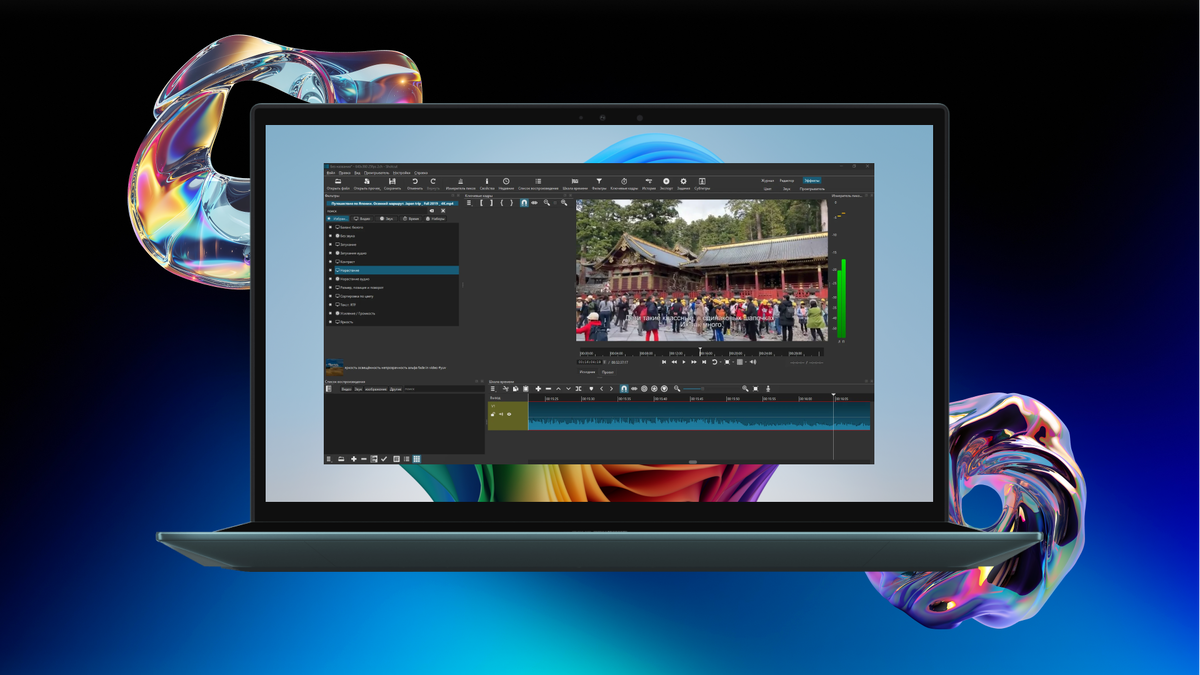The height and width of the screenshot is (675, 1200).
Task: Split at playhead icon in the timeline toolbar
Action: 578,389
